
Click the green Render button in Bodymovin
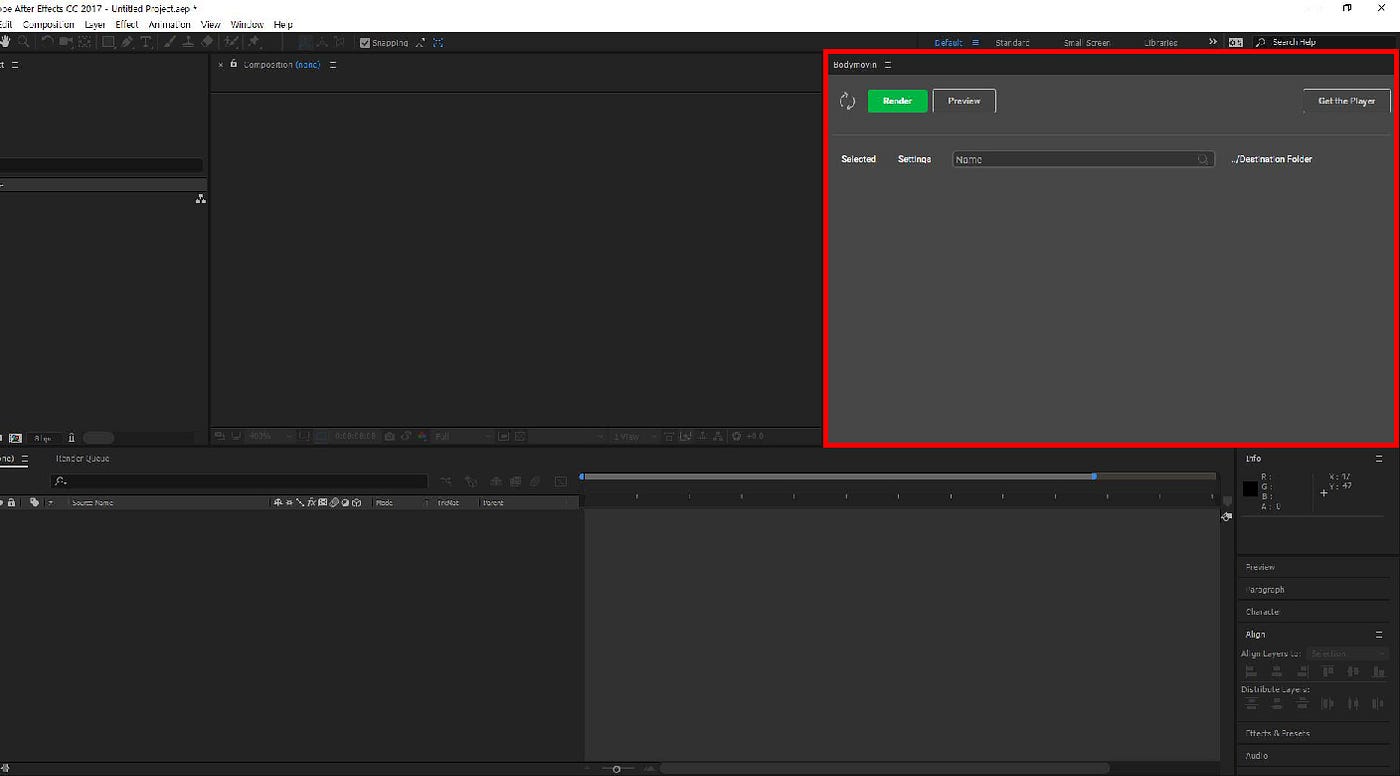(x=896, y=100)
